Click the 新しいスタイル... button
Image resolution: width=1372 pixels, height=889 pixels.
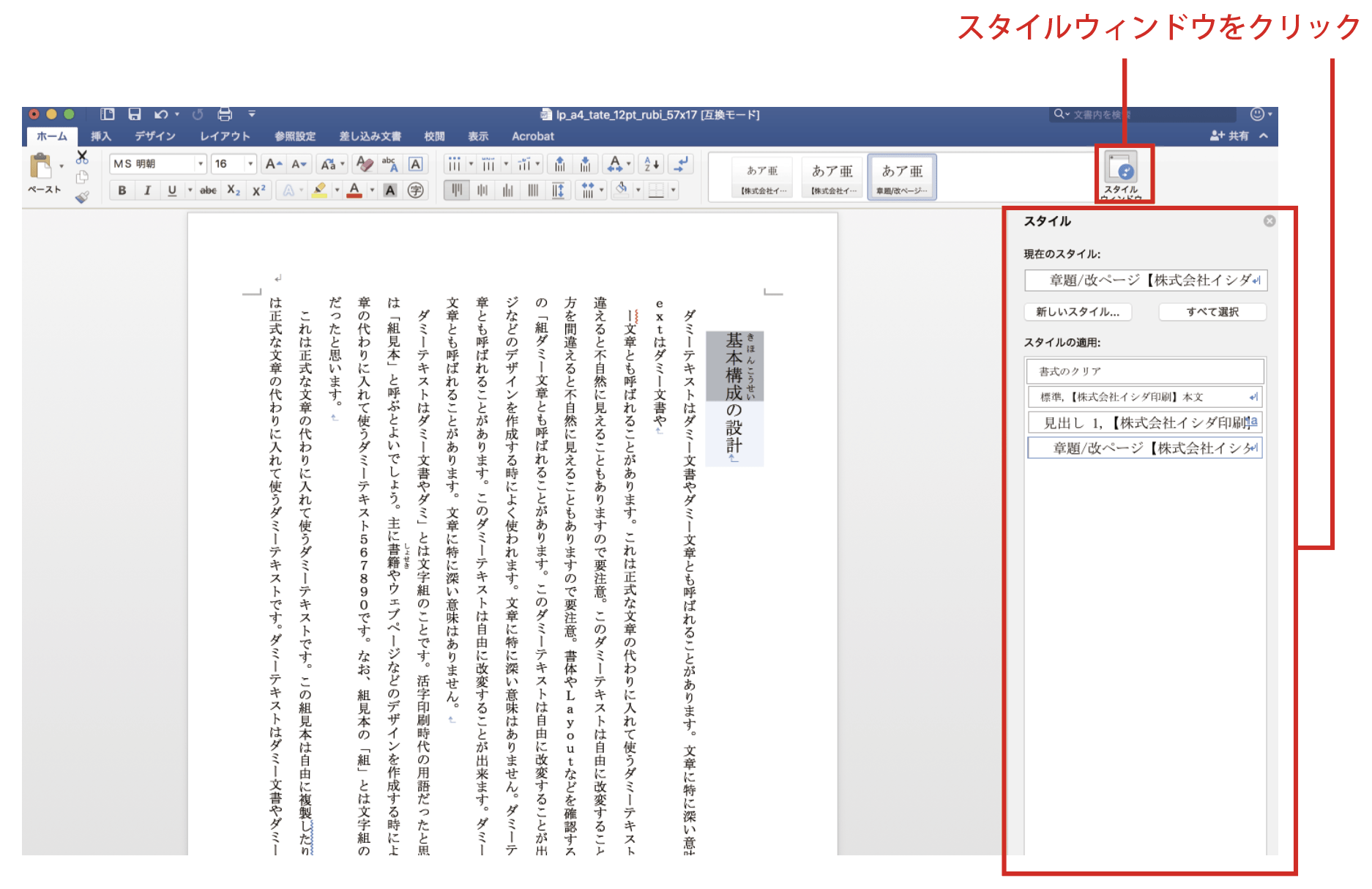coord(1078,312)
